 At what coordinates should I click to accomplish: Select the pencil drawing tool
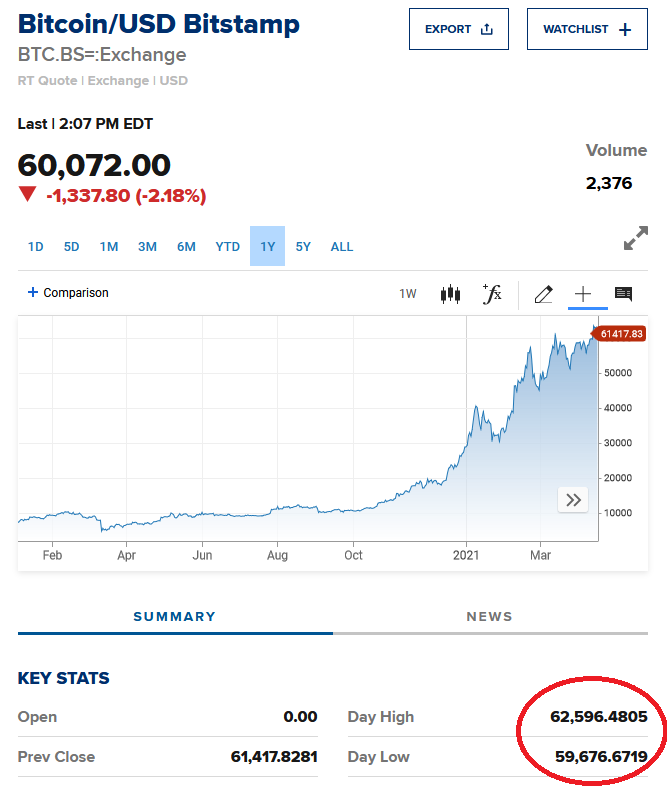coord(543,294)
